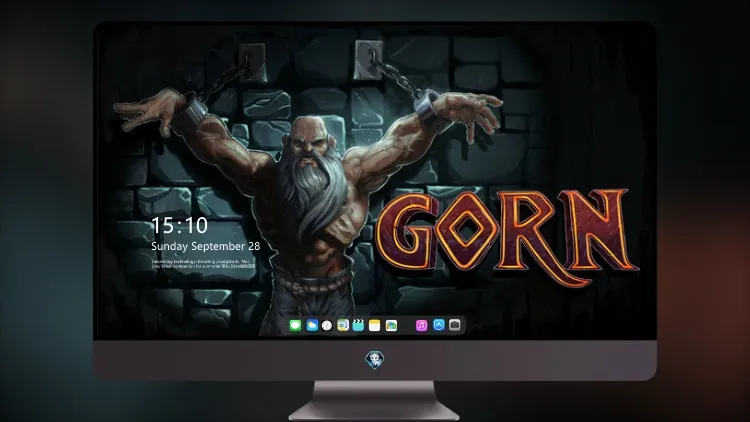This screenshot has height=422, width=750.
Task: Open the blue App Store icon
Action: 439,325
